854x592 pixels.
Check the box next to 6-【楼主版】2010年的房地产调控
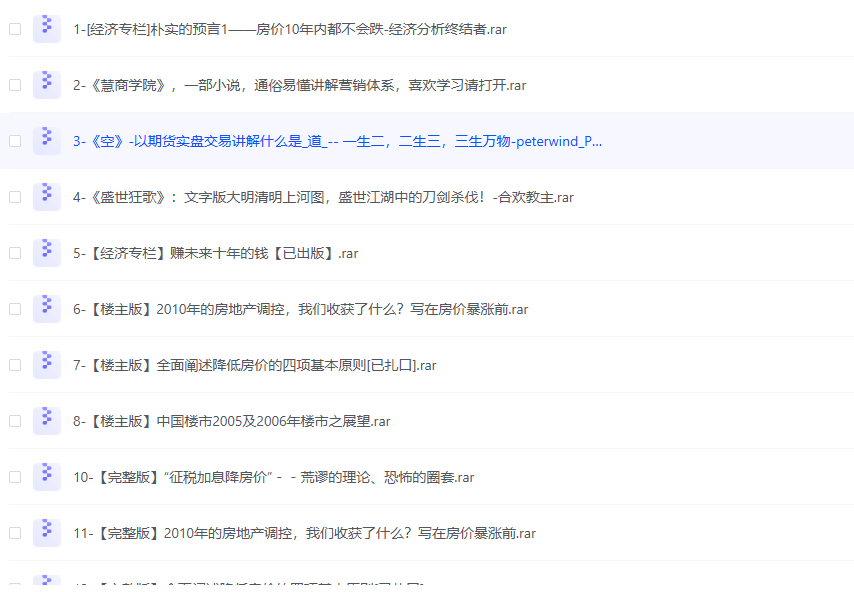pos(15,309)
